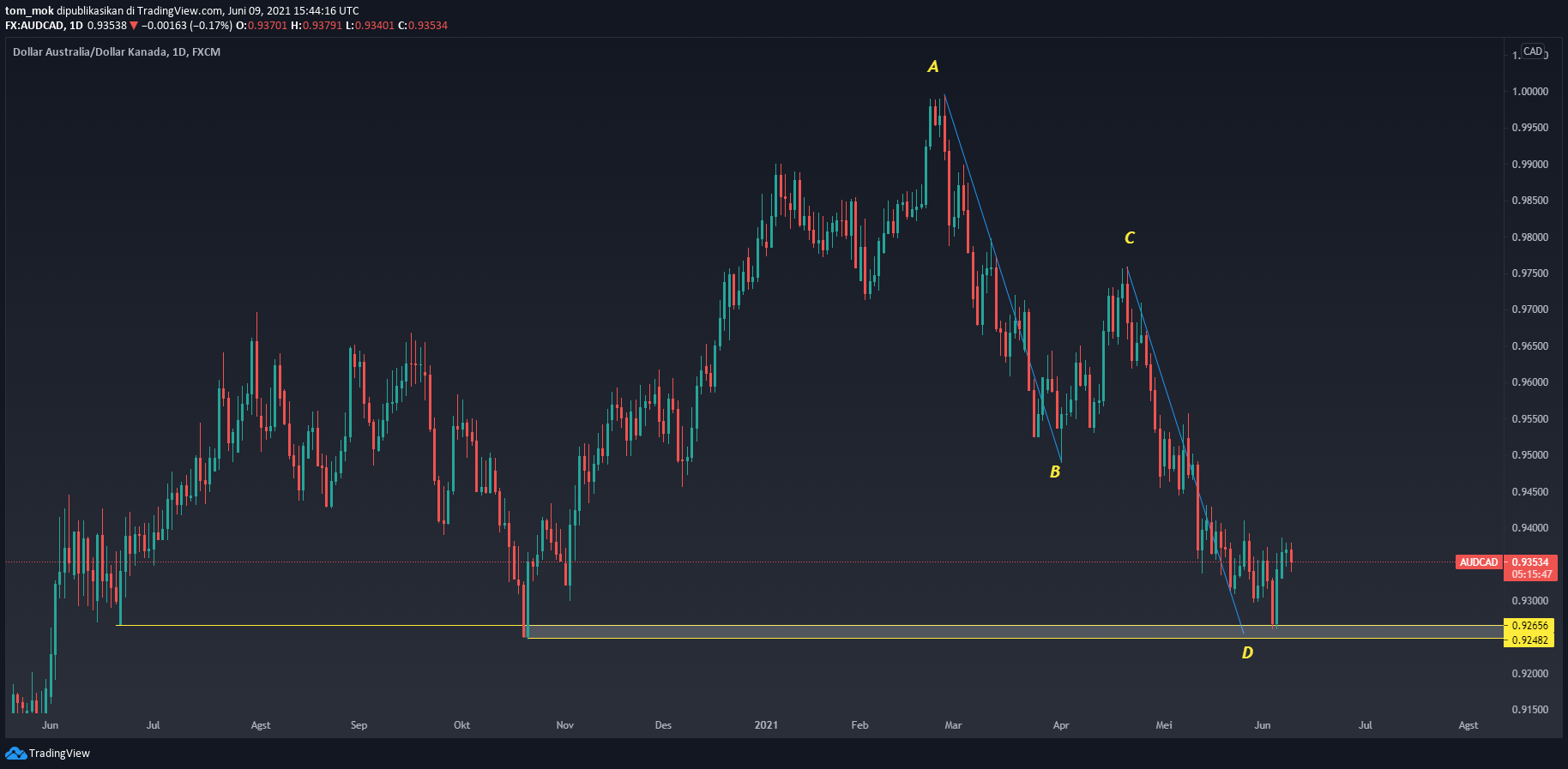Viewport: 1568px width, 769px height.
Task: Click the −0.00163 (−0.17%) change value
Action: click(x=187, y=26)
